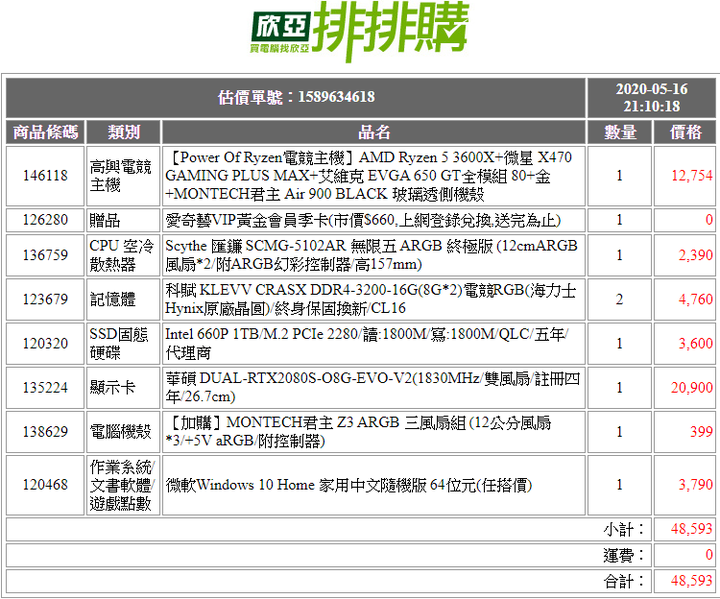Select the 科賦 KLEVV CRASX DDR4 product name
This screenshot has height=599, width=720.
tap(374, 299)
